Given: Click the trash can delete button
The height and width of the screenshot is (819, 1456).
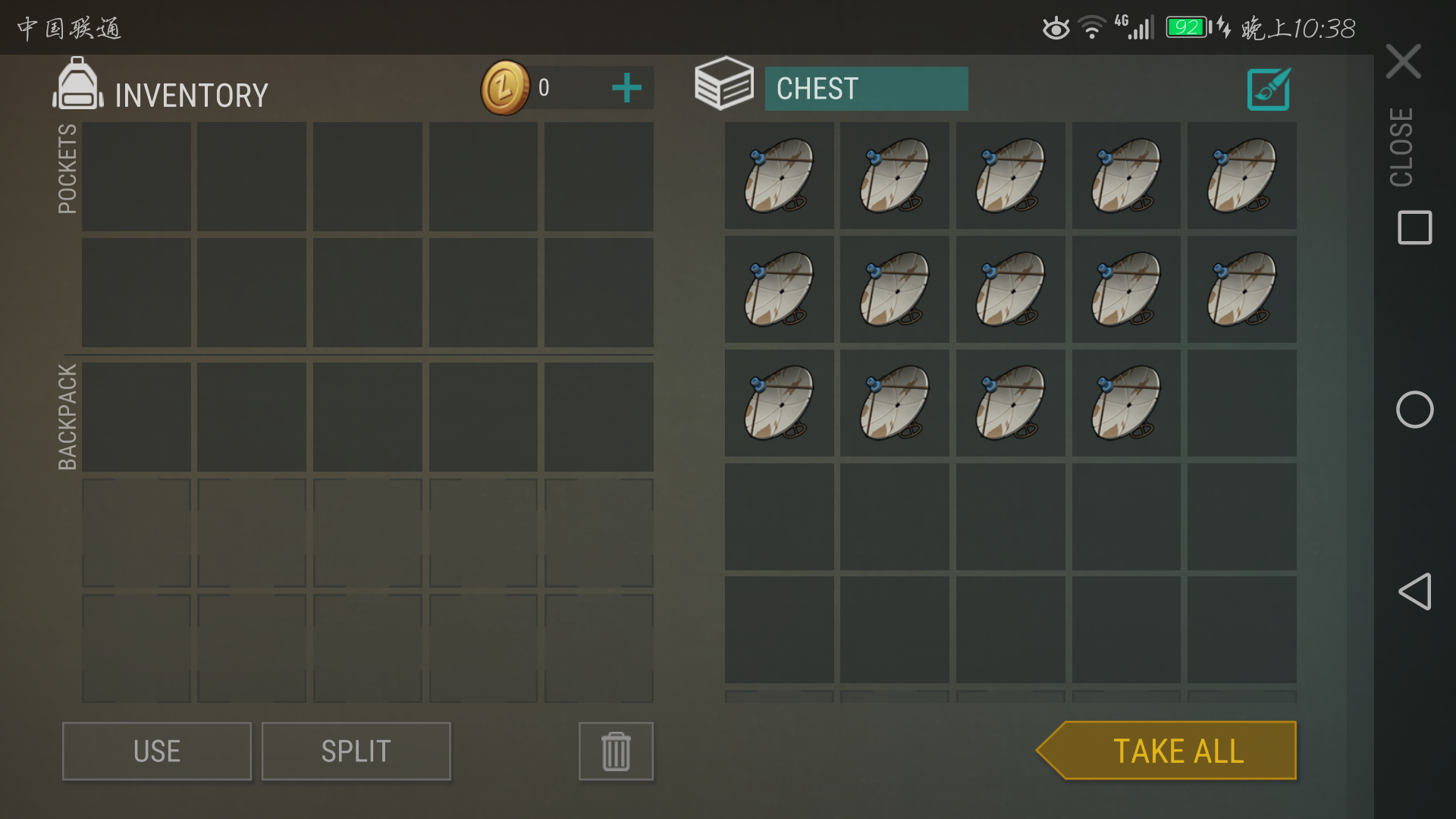Looking at the screenshot, I should pyautogui.click(x=616, y=752).
